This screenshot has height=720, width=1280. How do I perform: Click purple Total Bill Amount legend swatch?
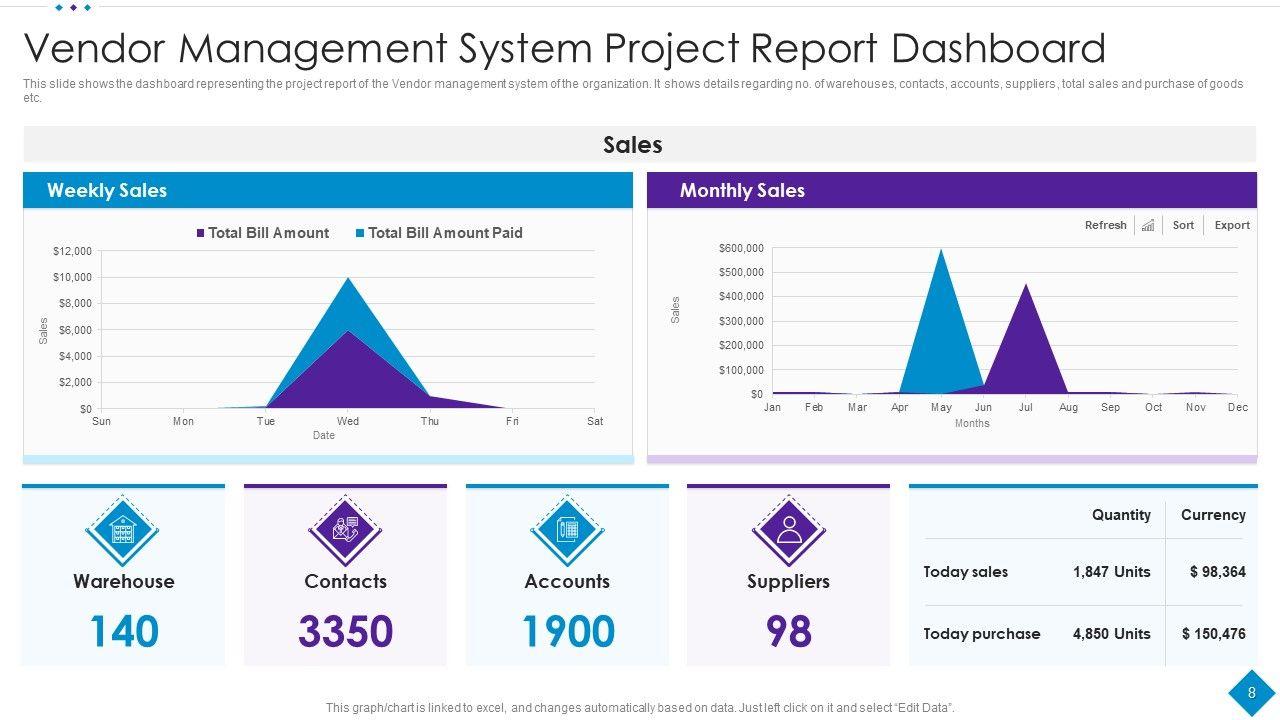pyautogui.click(x=201, y=233)
